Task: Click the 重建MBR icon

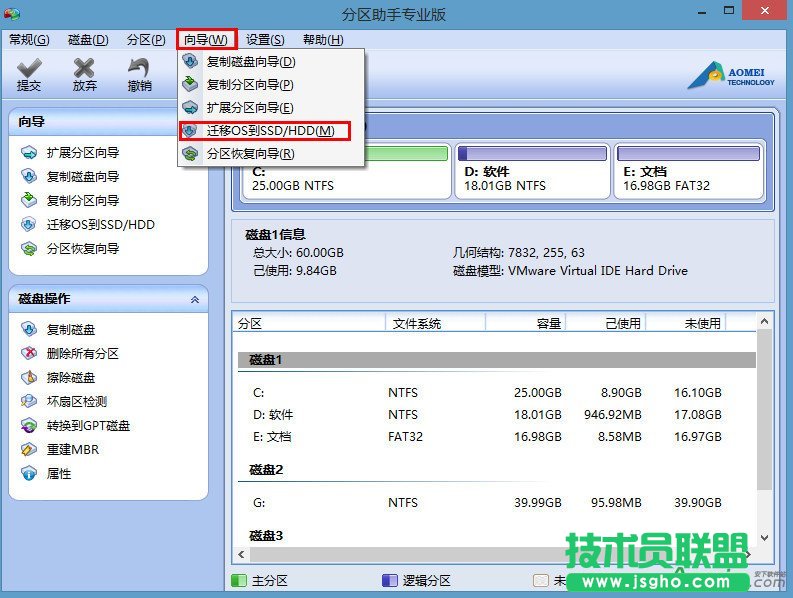Action: (29, 449)
